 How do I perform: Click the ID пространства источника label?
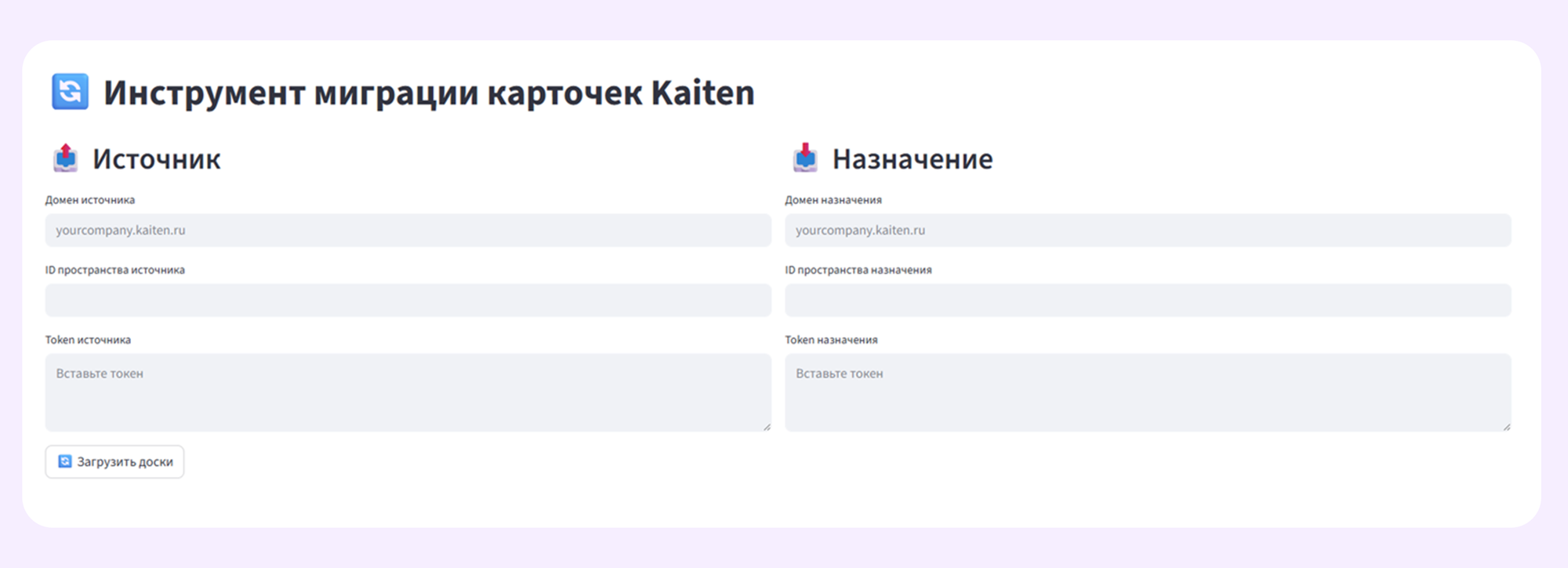pos(115,270)
